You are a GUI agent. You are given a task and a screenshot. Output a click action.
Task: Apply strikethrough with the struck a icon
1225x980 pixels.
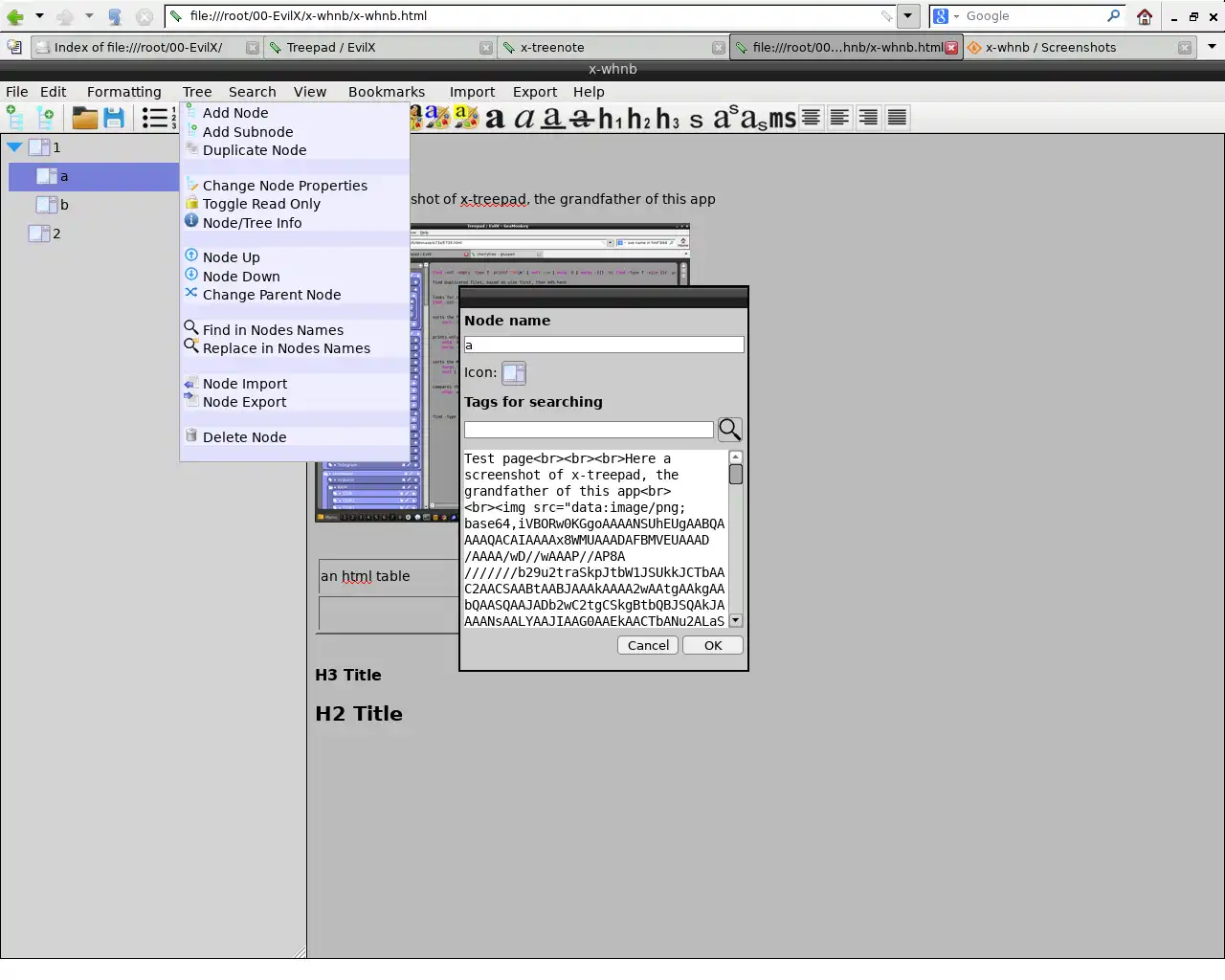[x=582, y=118]
